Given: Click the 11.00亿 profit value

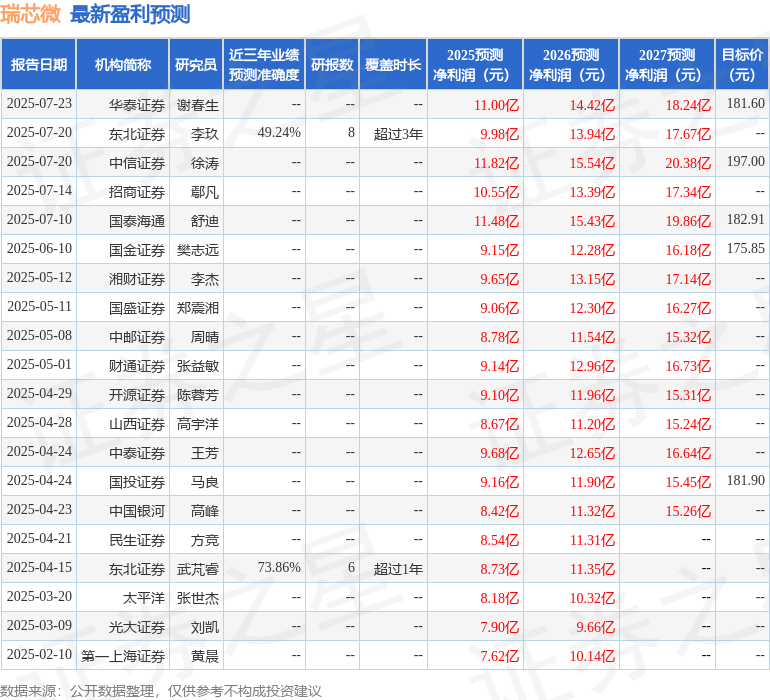Looking at the screenshot, I should (496, 105).
